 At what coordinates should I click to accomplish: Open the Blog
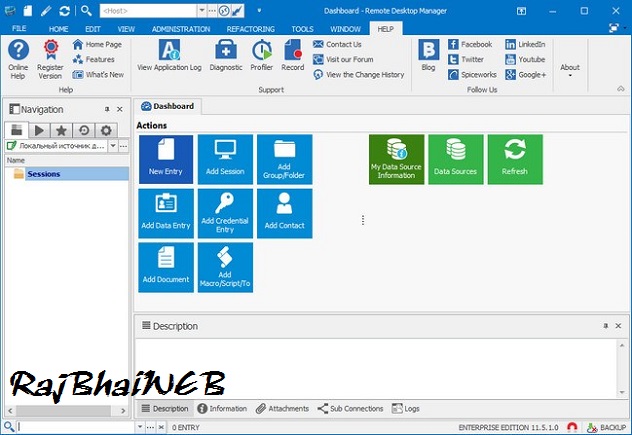[x=428, y=56]
